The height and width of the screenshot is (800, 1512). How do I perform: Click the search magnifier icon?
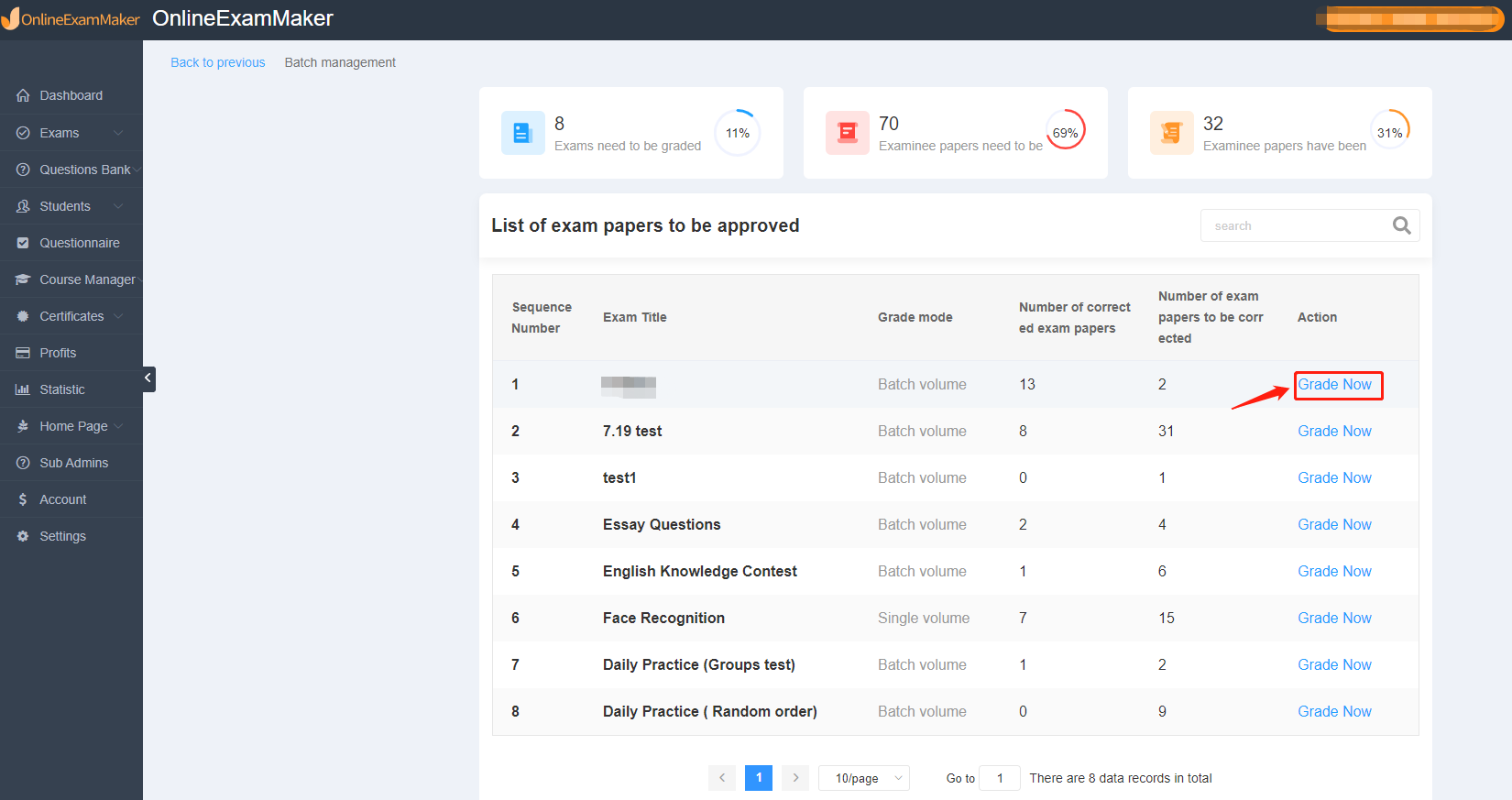coord(1401,225)
